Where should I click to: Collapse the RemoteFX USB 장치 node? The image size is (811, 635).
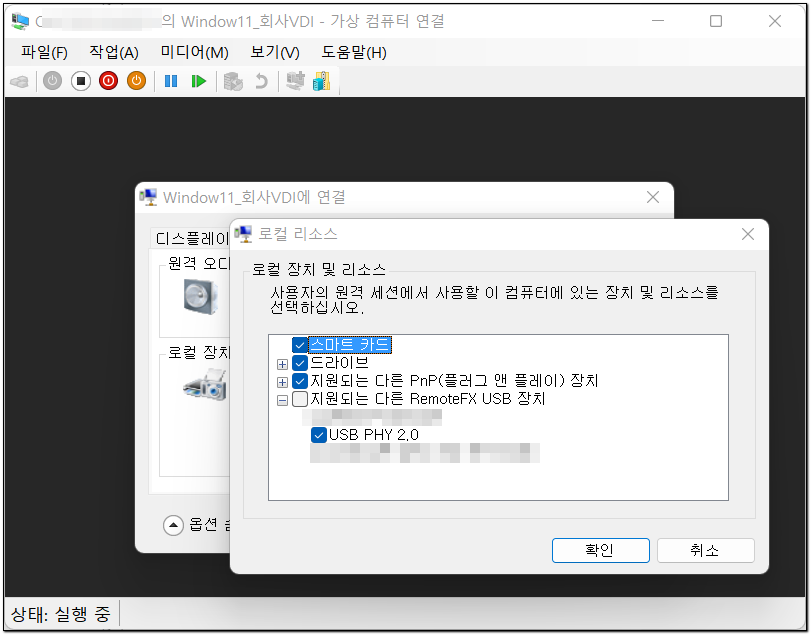(282, 401)
